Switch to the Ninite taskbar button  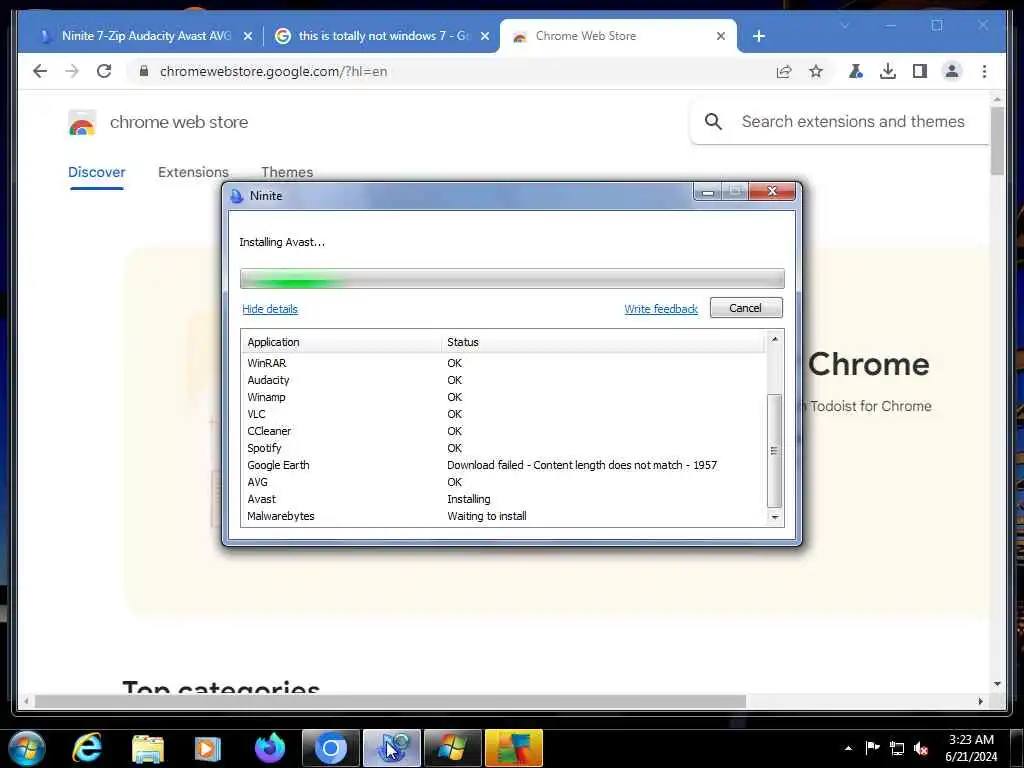pyautogui.click(x=392, y=748)
